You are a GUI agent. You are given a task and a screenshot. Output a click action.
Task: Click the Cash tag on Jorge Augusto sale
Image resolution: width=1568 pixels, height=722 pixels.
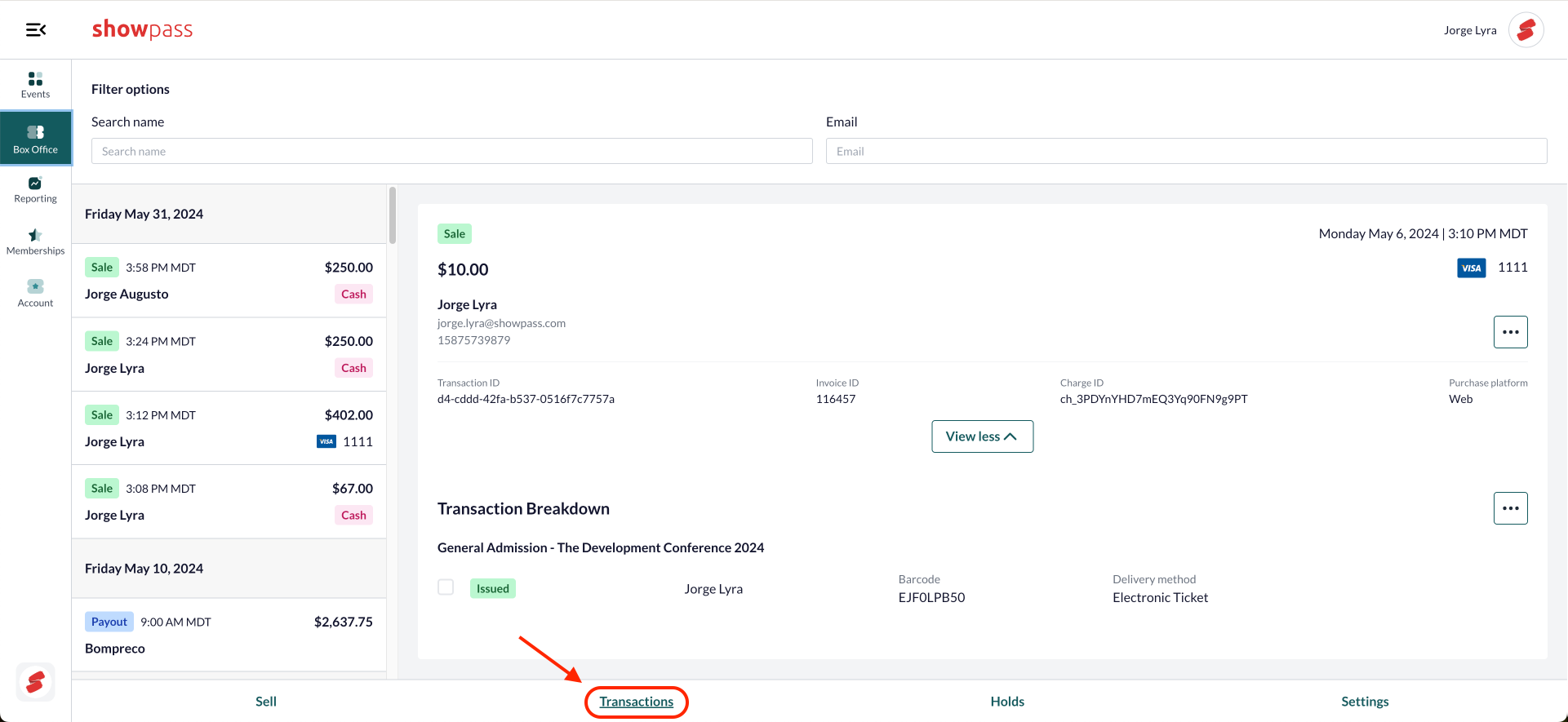[353, 294]
